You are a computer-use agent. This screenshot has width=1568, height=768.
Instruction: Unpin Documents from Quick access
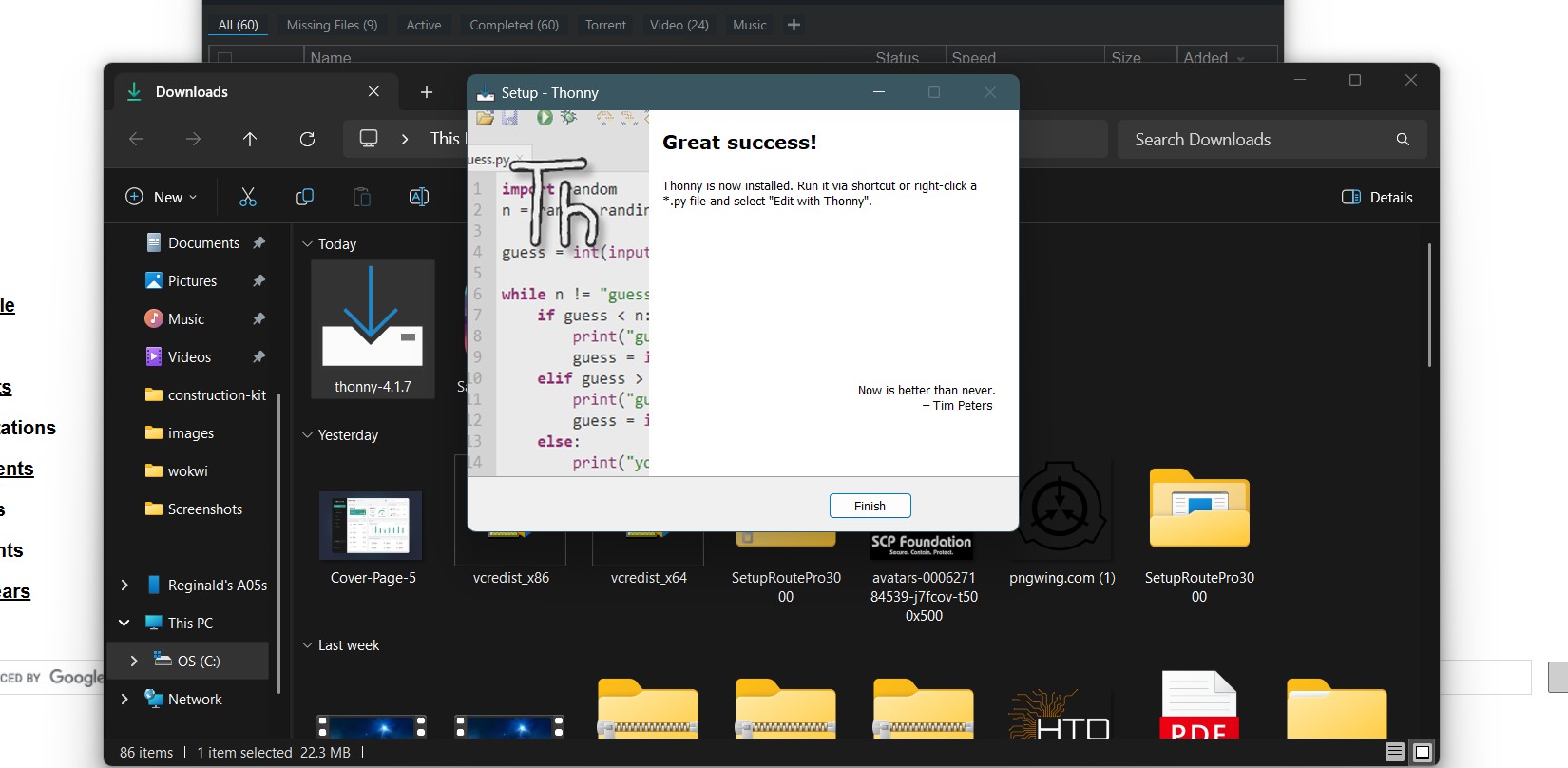pyautogui.click(x=258, y=243)
